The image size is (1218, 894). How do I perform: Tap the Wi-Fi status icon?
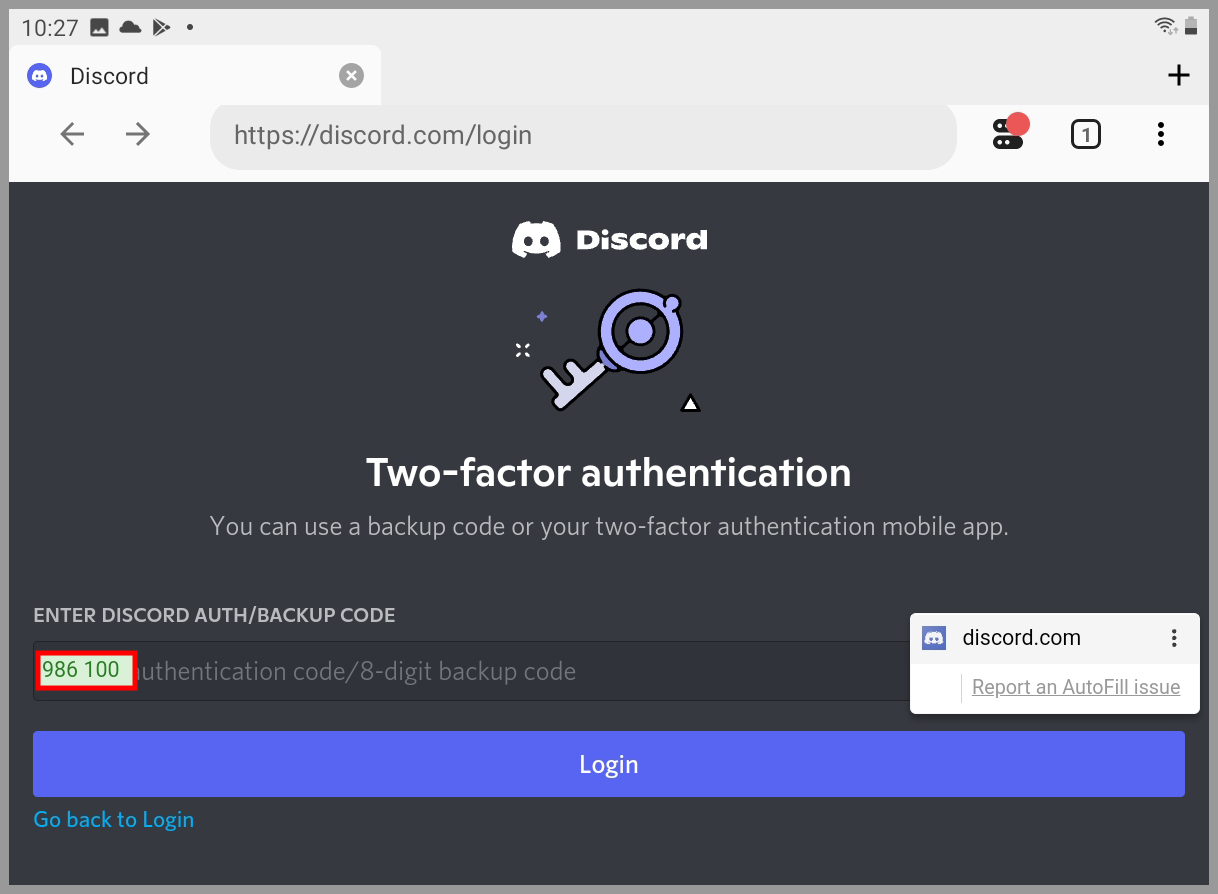[x=1165, y=27]
